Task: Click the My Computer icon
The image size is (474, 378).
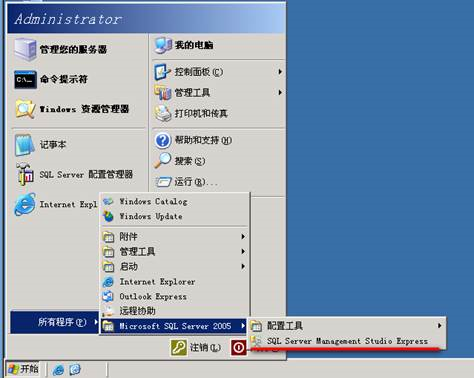Action: coord(163,45)
